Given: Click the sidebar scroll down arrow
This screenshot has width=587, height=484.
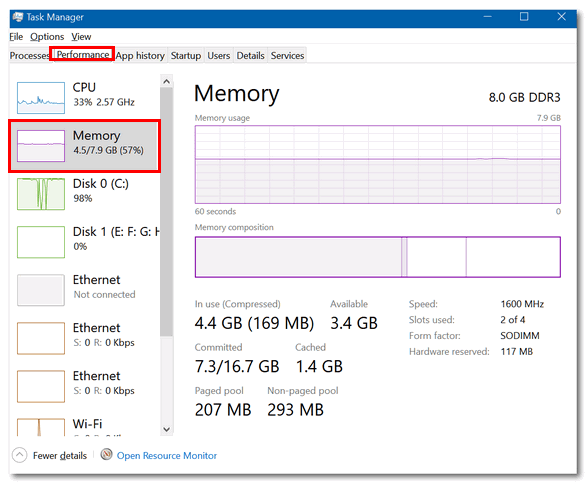Looking at the screenshot, I should [x=167, y=429].
